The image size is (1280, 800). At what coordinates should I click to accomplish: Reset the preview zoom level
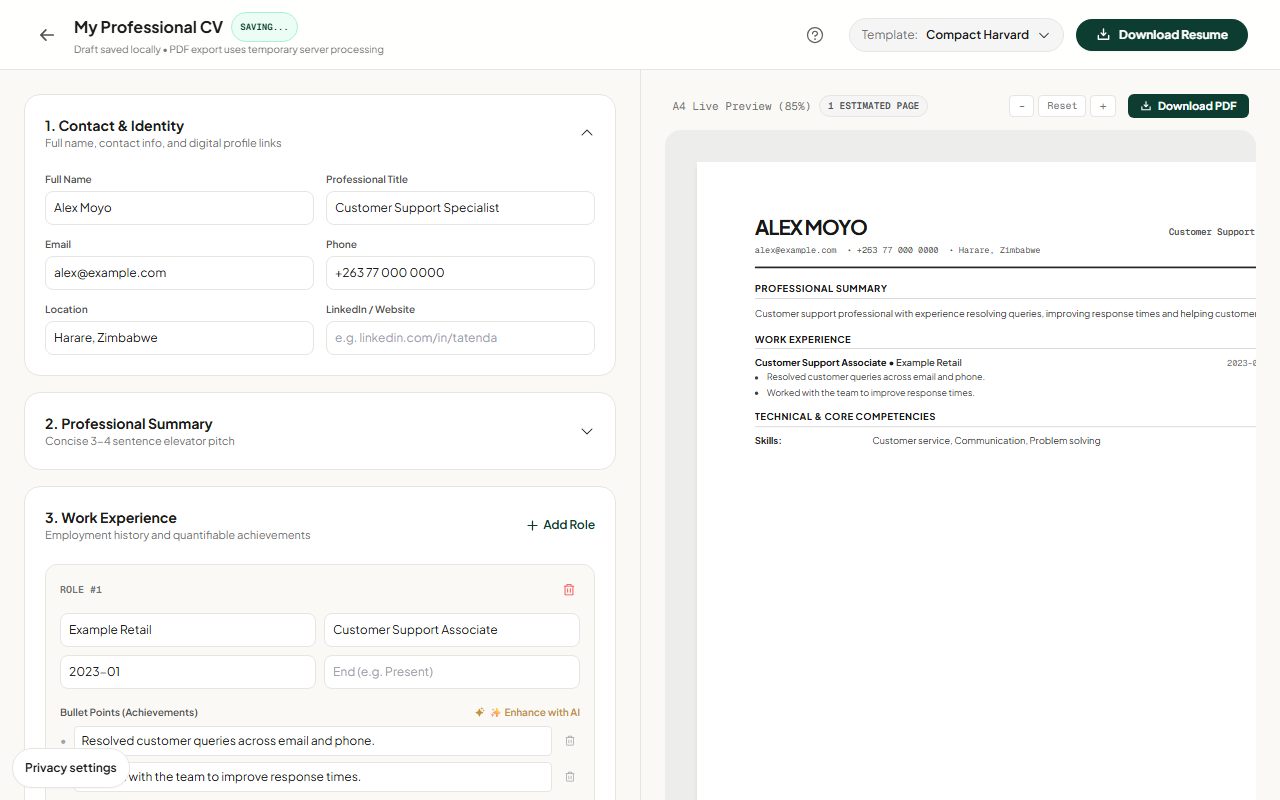pos(1062,106)
